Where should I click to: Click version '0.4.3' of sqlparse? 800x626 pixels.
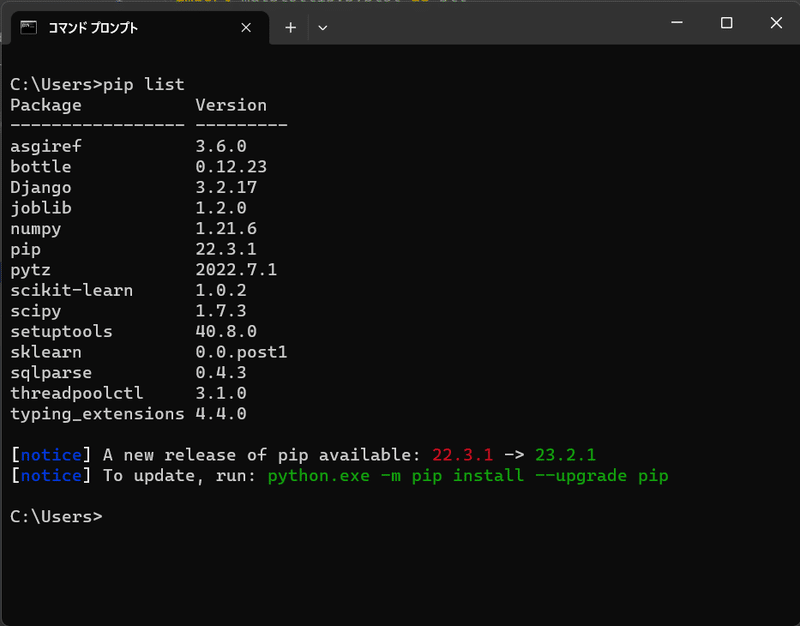[x=221, y=372]
